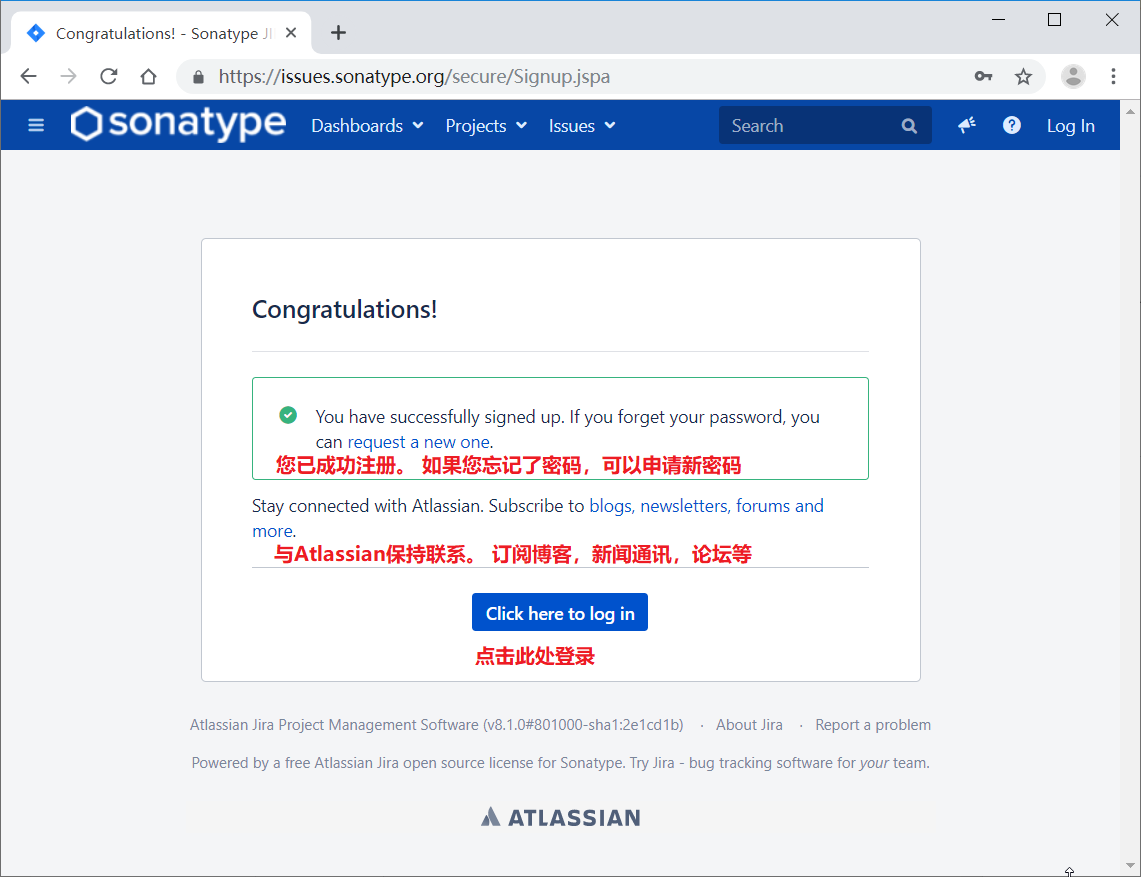Click the scrollbar up arrow
Image resolution: width=1141 pixels, height=877 pixels.
tap(1130, 111)
